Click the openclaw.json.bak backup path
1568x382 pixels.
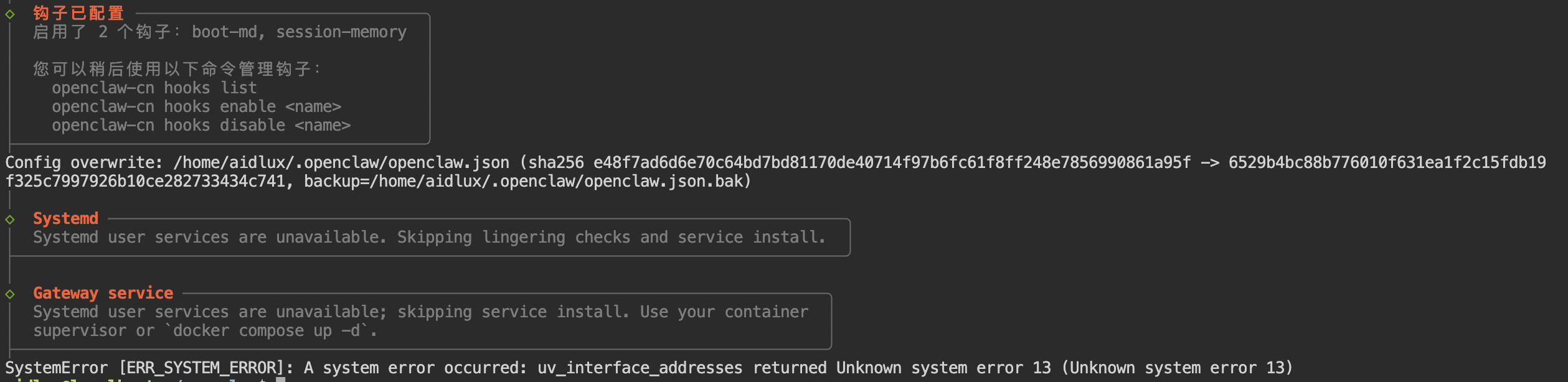click(x=558, y=181)
